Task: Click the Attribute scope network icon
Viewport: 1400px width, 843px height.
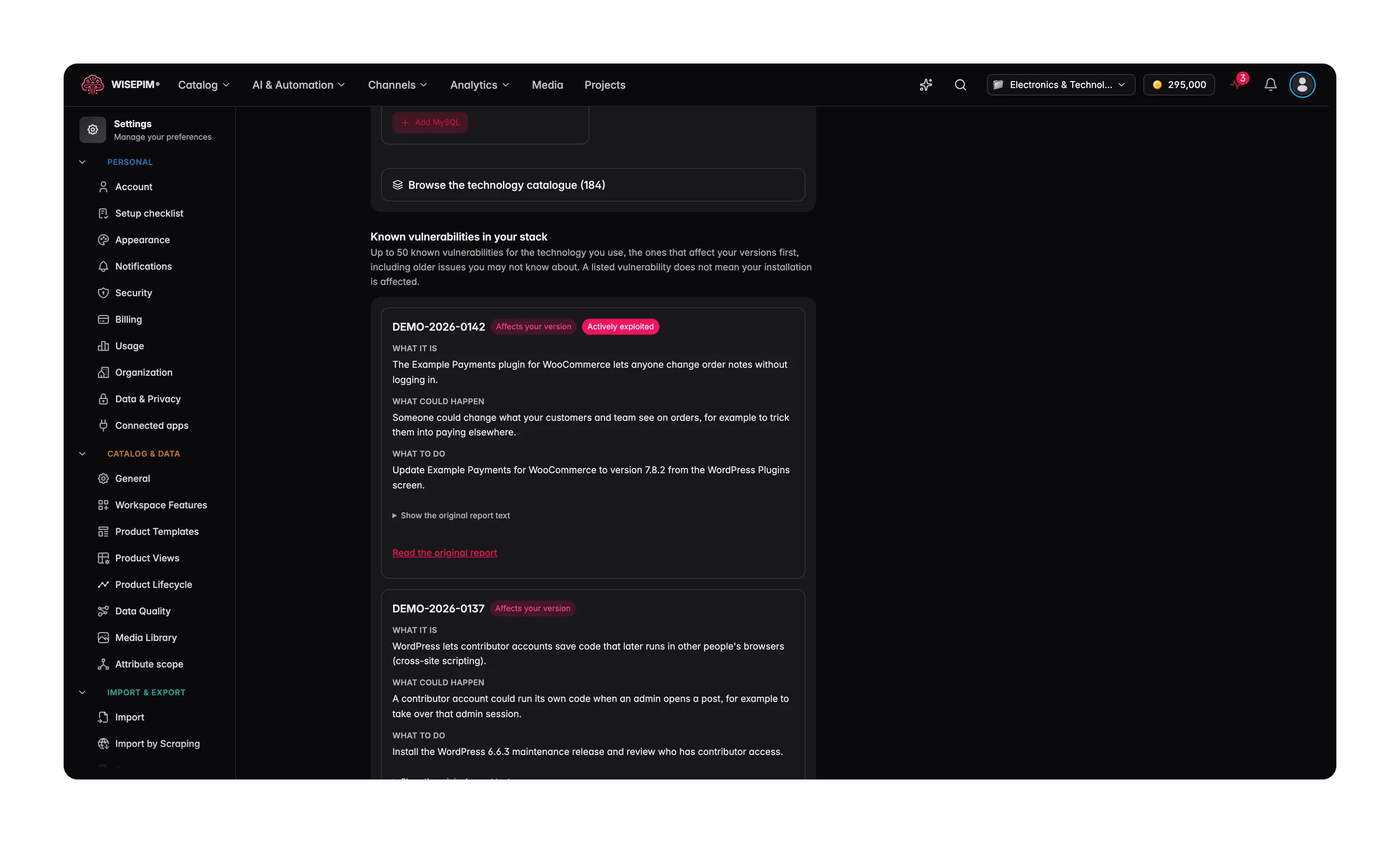Action: coord(103,664)
